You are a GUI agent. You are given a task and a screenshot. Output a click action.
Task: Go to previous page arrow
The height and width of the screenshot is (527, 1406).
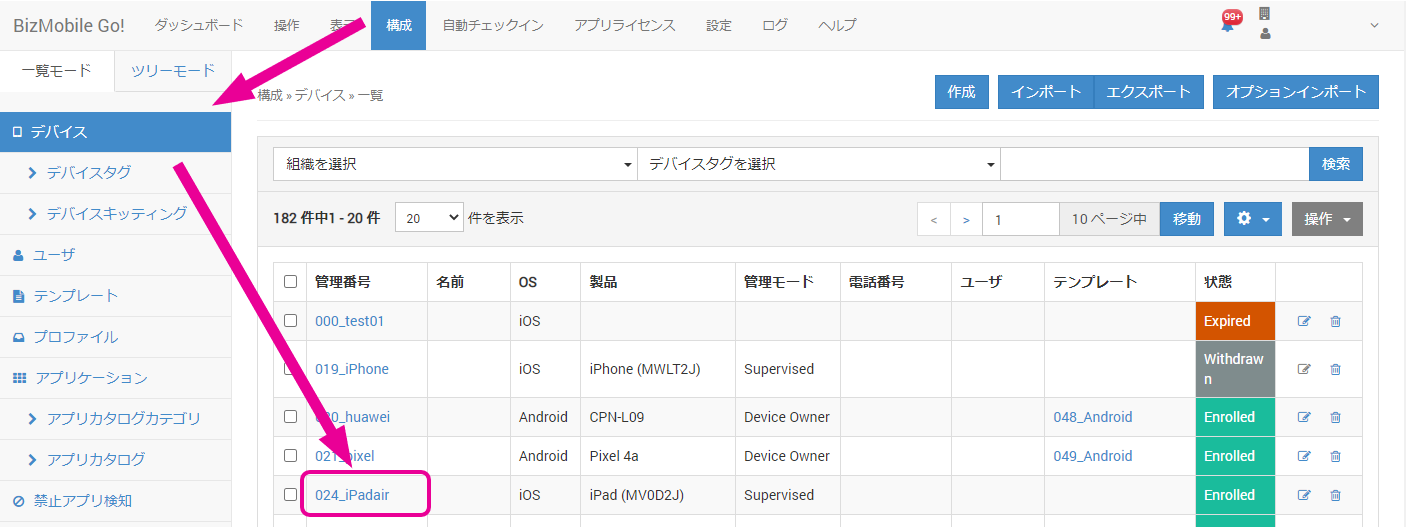(933, 219)
